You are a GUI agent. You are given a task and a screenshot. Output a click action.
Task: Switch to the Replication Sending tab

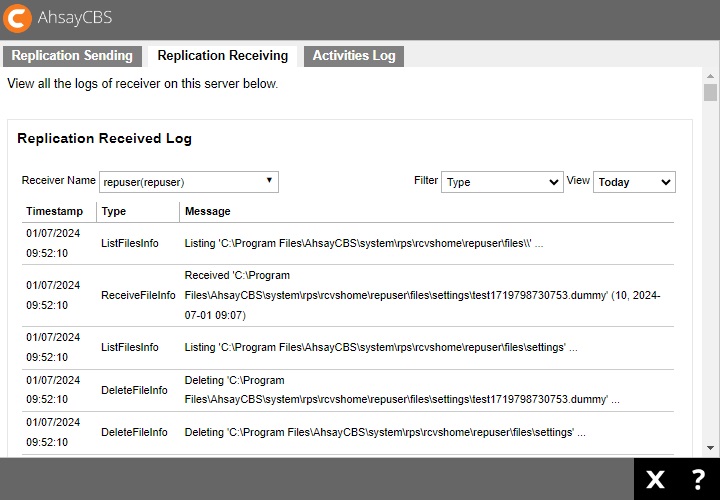click(72, 56)
